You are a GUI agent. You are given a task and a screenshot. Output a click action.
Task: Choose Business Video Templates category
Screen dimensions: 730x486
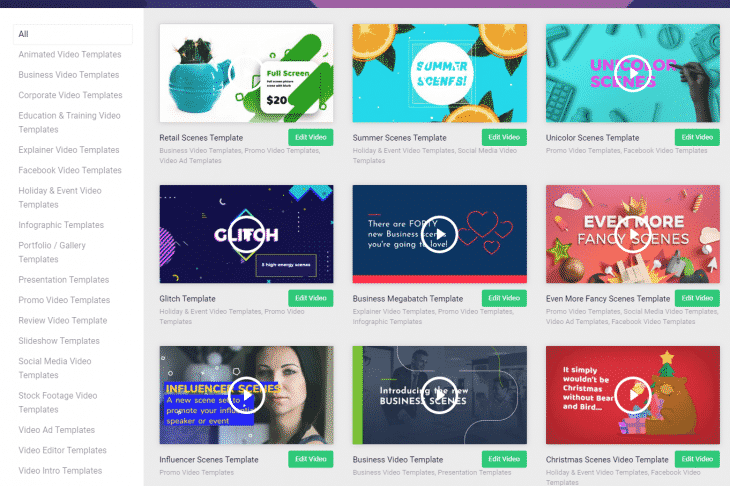click(x=69, y=75)
